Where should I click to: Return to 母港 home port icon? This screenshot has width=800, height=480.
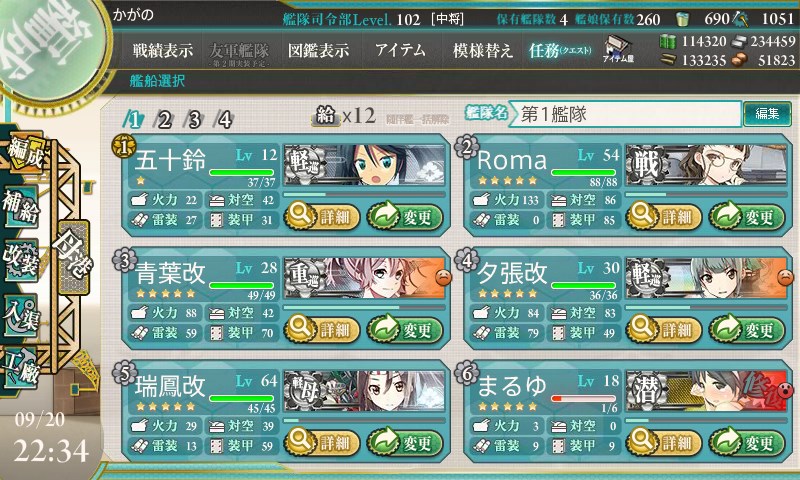pos(74,257)
